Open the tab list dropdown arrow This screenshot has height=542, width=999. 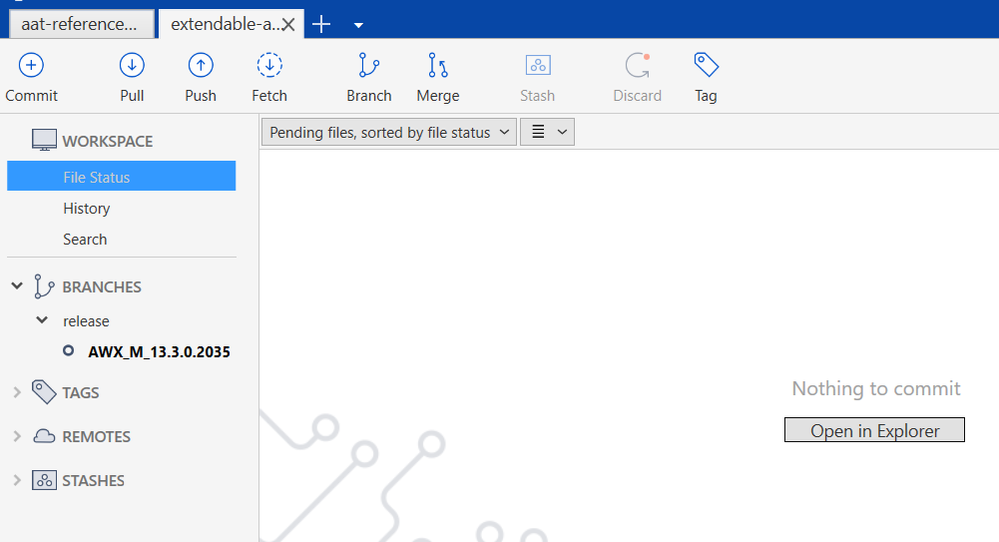pos(358,25)
